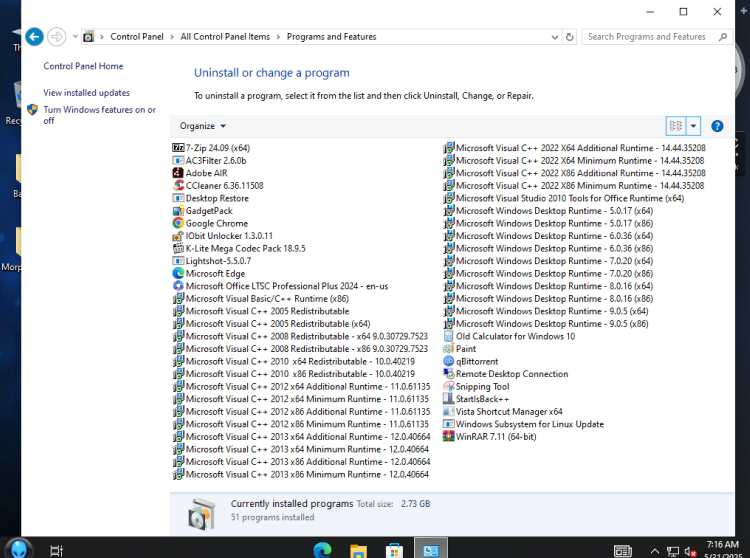Select Microsoft Visual Basic/C++ Runtime (x86)

click(x=261, y=298)
